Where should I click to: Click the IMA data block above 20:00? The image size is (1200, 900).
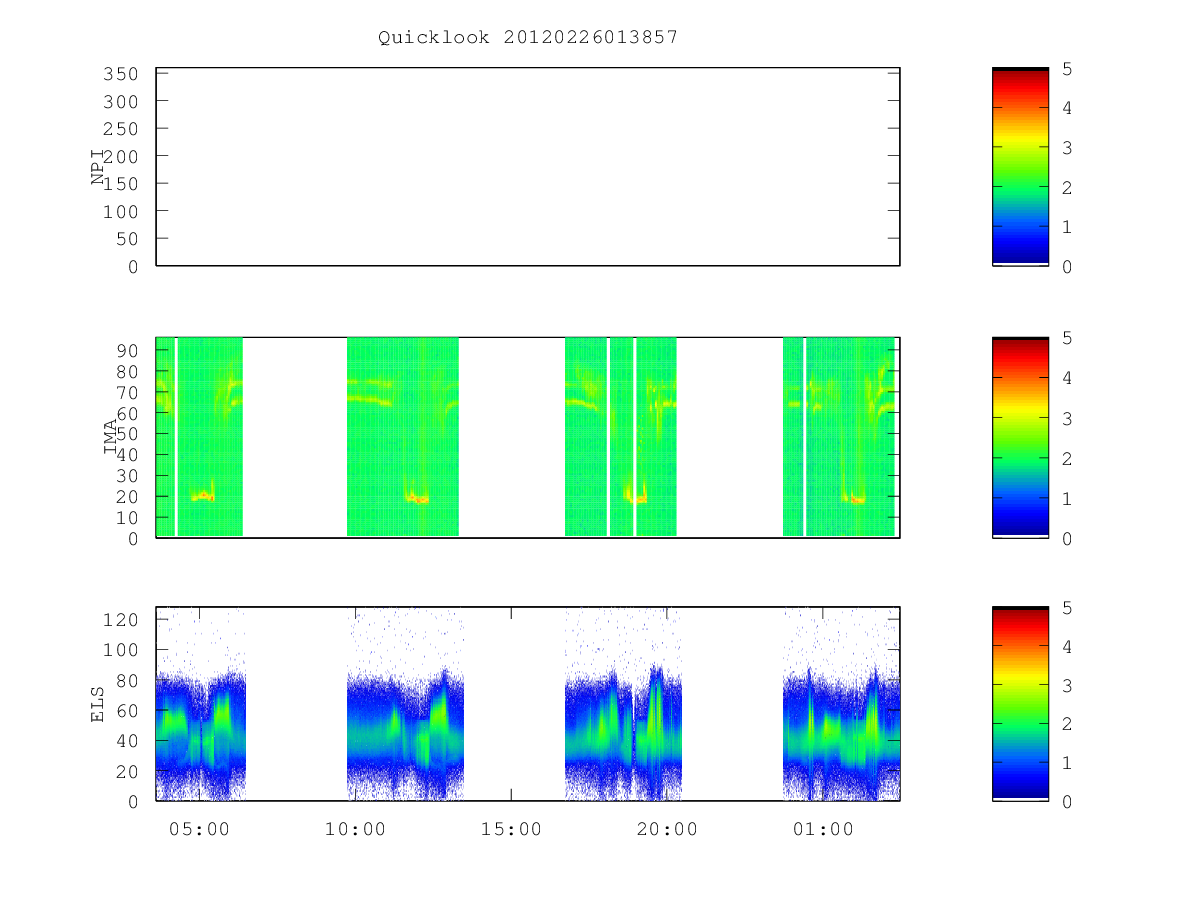[620, 437]
